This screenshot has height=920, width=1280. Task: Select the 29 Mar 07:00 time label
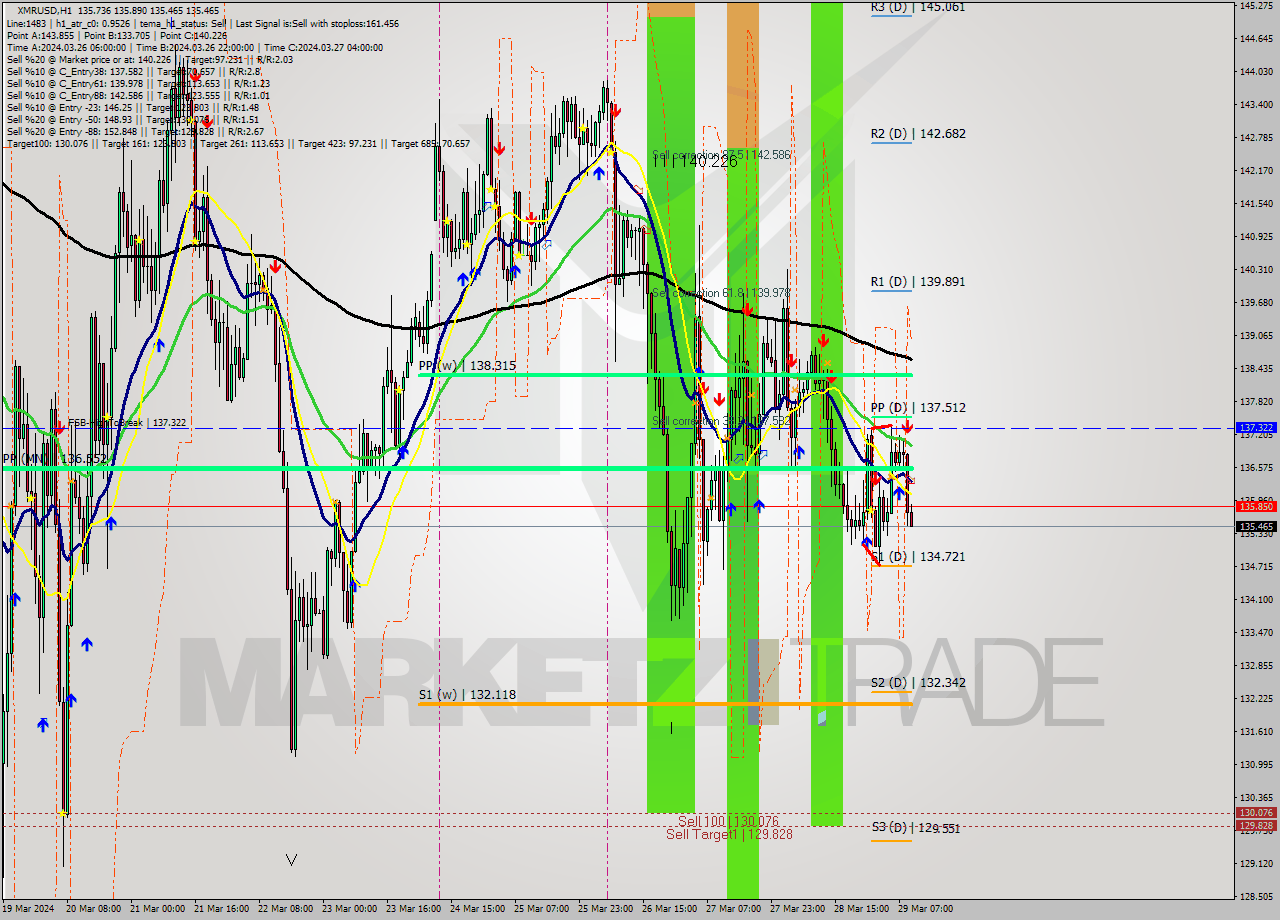[923, 909]
